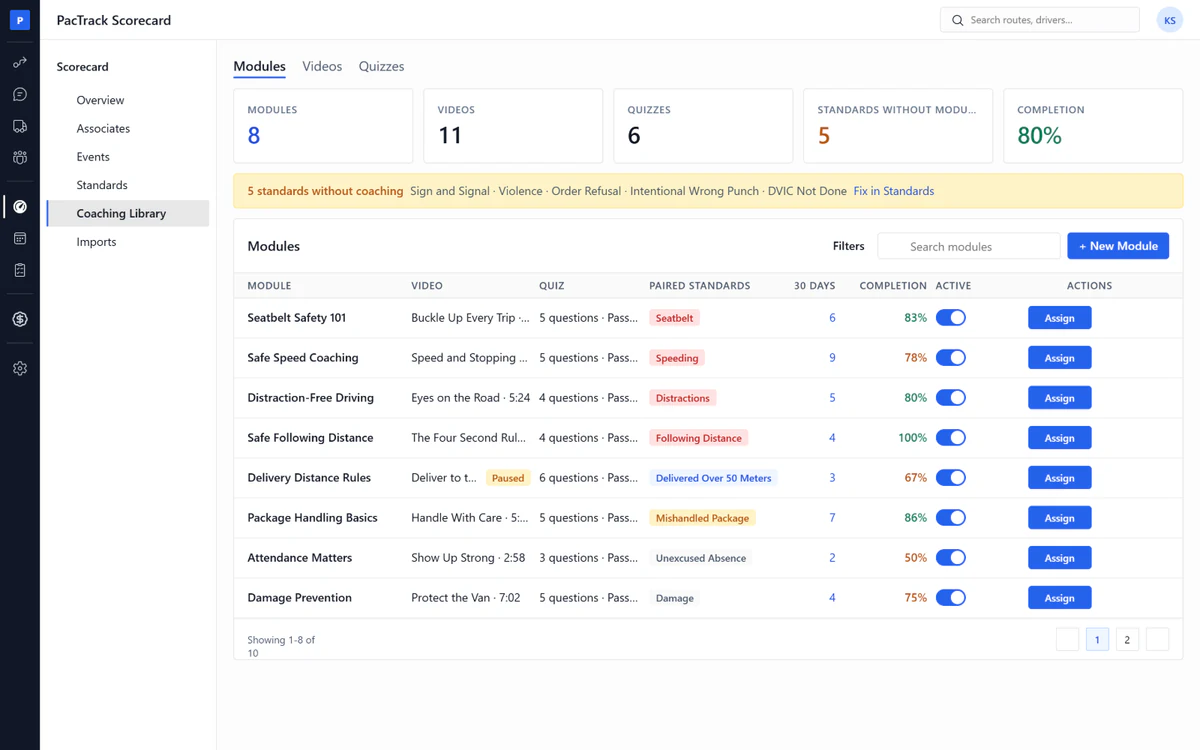Image resolution: width=1200 pixels, height=750 pixels.
Task: Sort by the Completion column header
Action: point(893,286)
